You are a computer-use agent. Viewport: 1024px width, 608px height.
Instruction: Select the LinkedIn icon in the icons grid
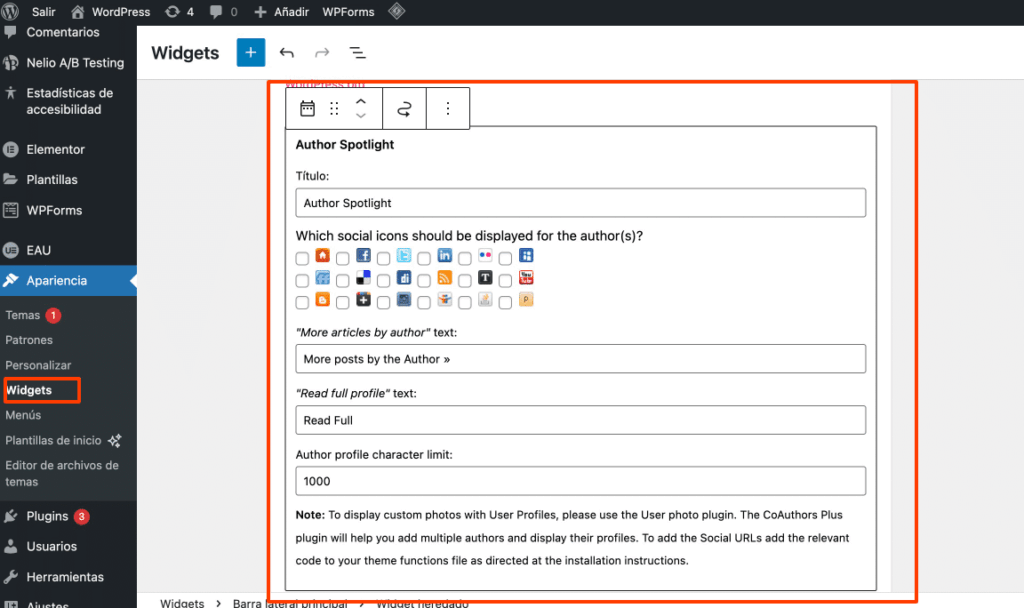(423, 257)
